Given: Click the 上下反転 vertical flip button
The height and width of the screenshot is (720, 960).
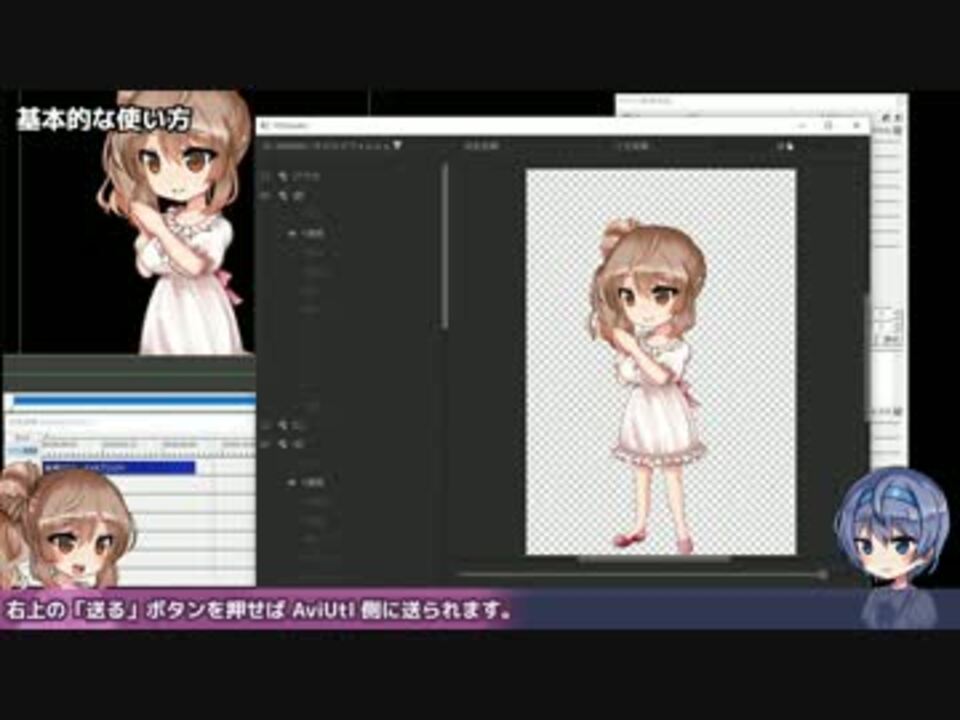Looking at the screenshot, I should coord(632,146).
